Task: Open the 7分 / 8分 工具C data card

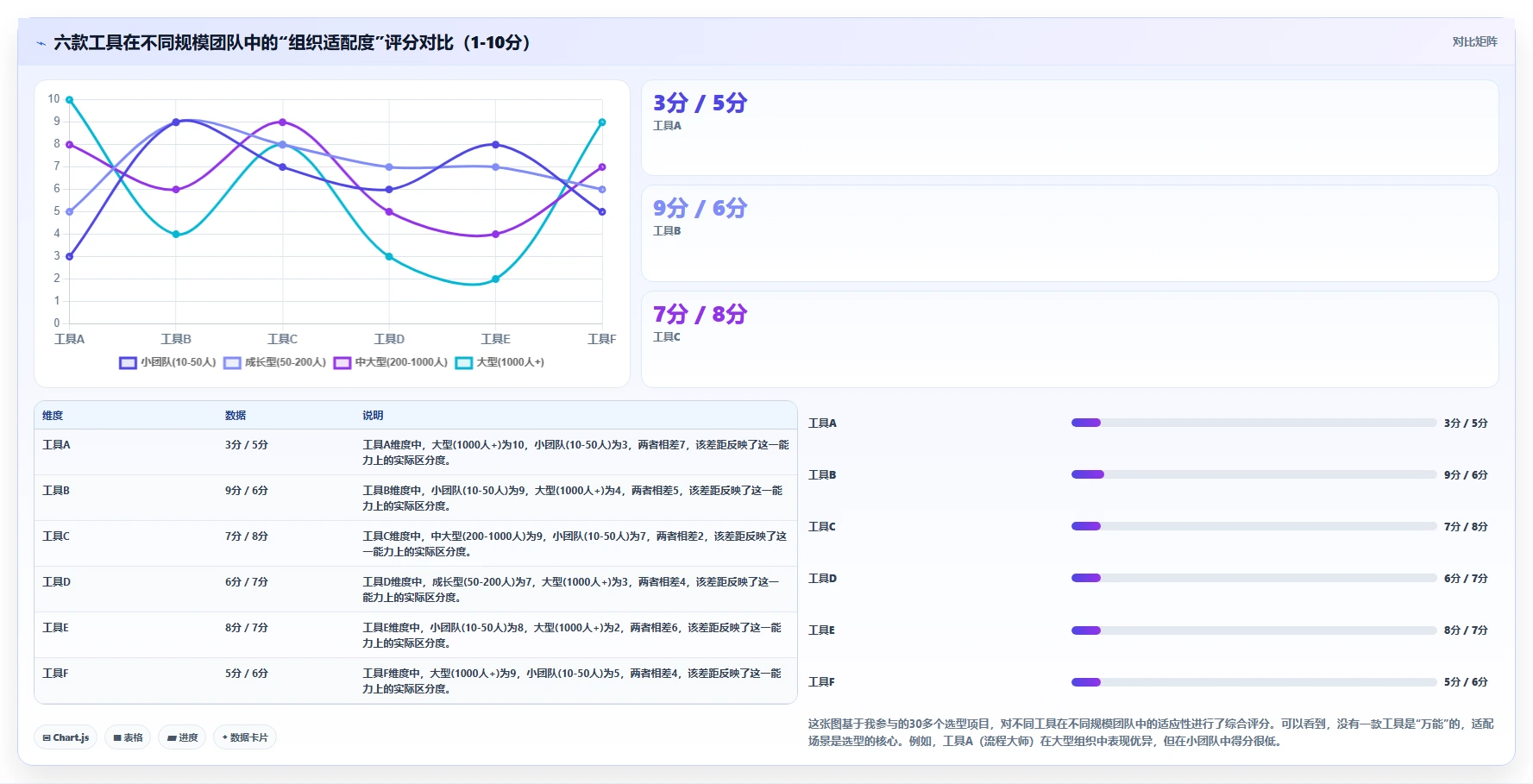Action: coord(1070,339)
